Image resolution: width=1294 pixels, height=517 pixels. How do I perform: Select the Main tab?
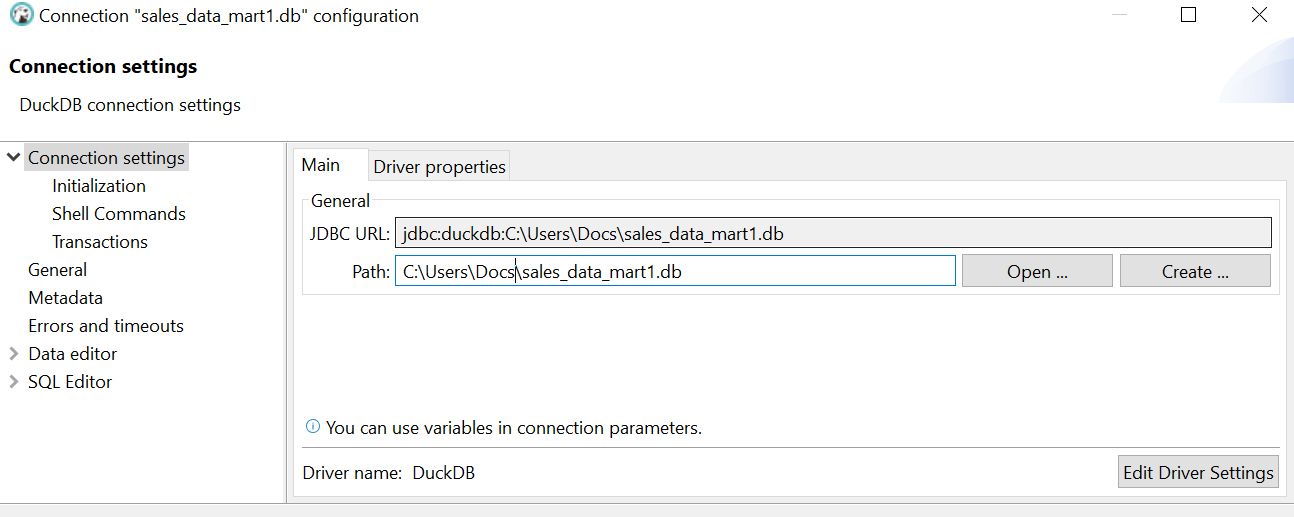(x=321, y=165)
